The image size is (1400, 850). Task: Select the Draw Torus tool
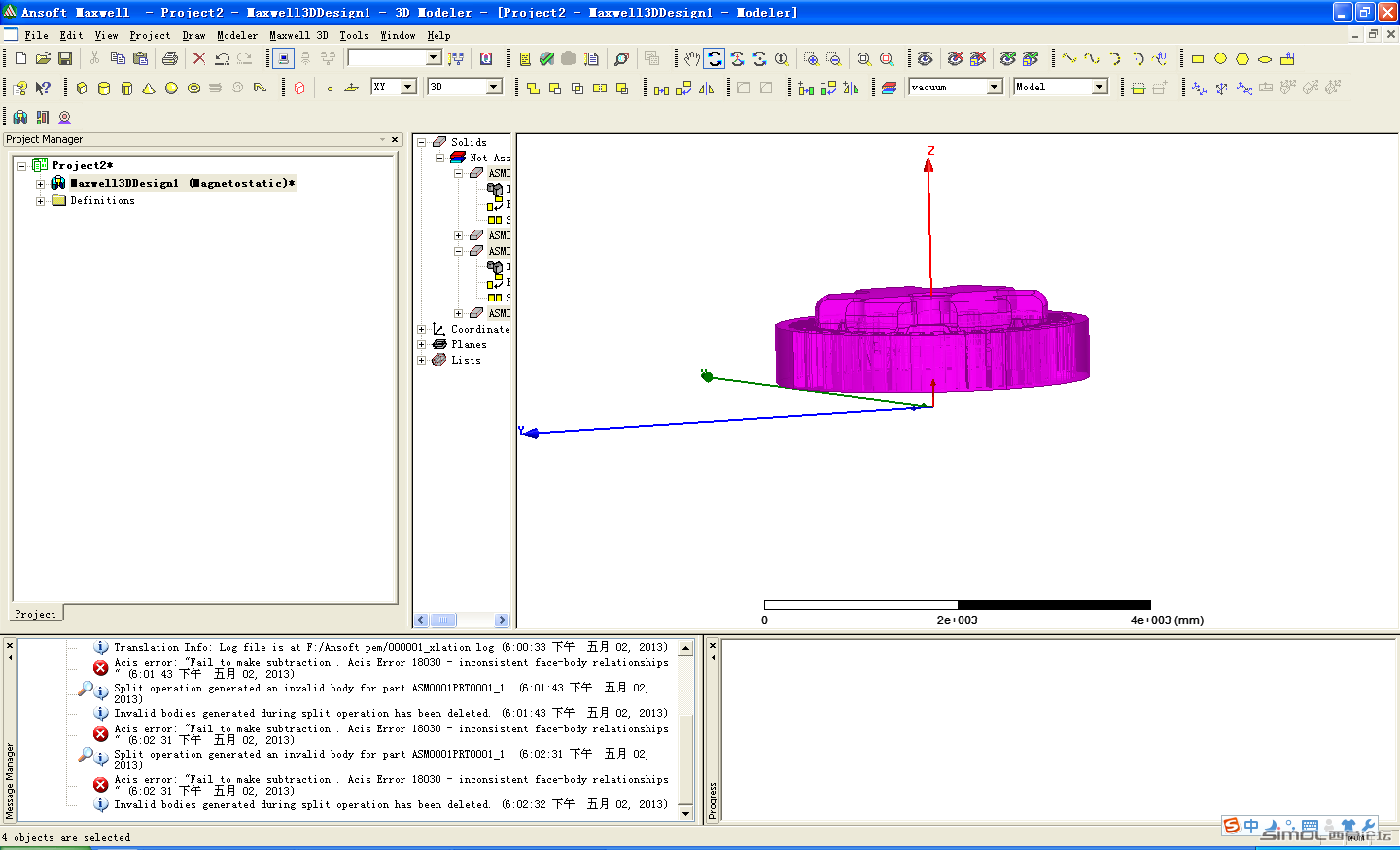[x=193, y=88]
